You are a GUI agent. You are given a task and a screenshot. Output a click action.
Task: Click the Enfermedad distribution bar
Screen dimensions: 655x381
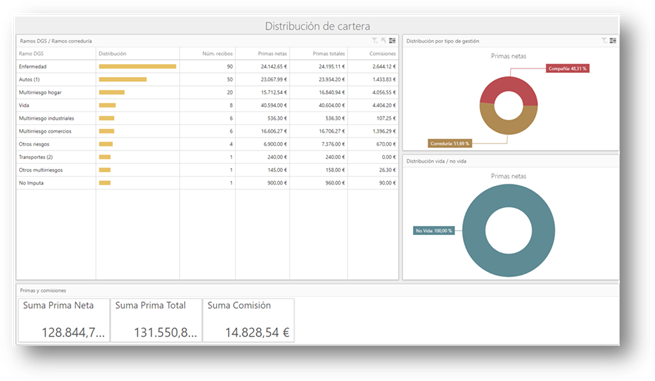pos(137,66)
